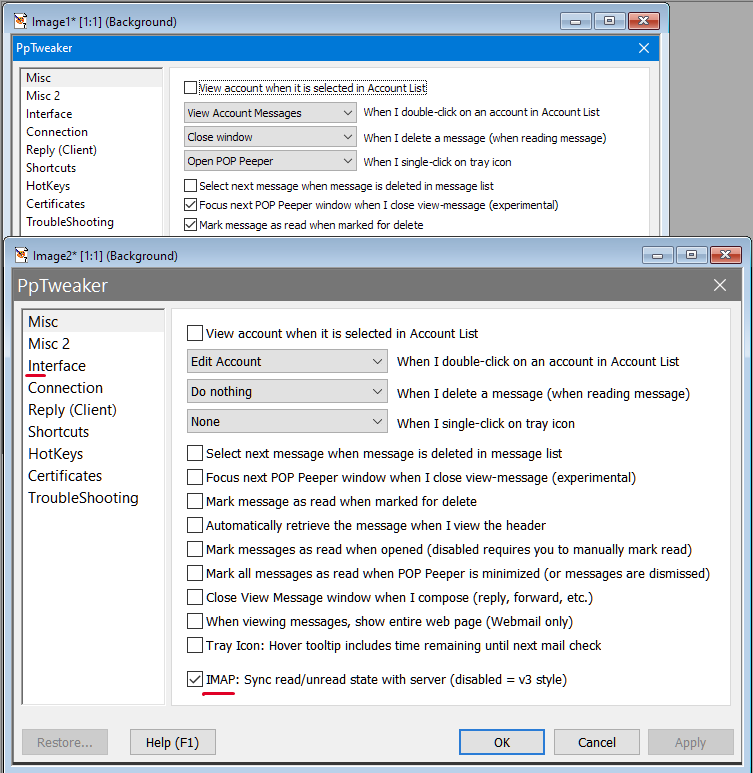This screenshot has width=753, height=773.
Task: Click the Image2 window title bar text
Action: point(105,256)
